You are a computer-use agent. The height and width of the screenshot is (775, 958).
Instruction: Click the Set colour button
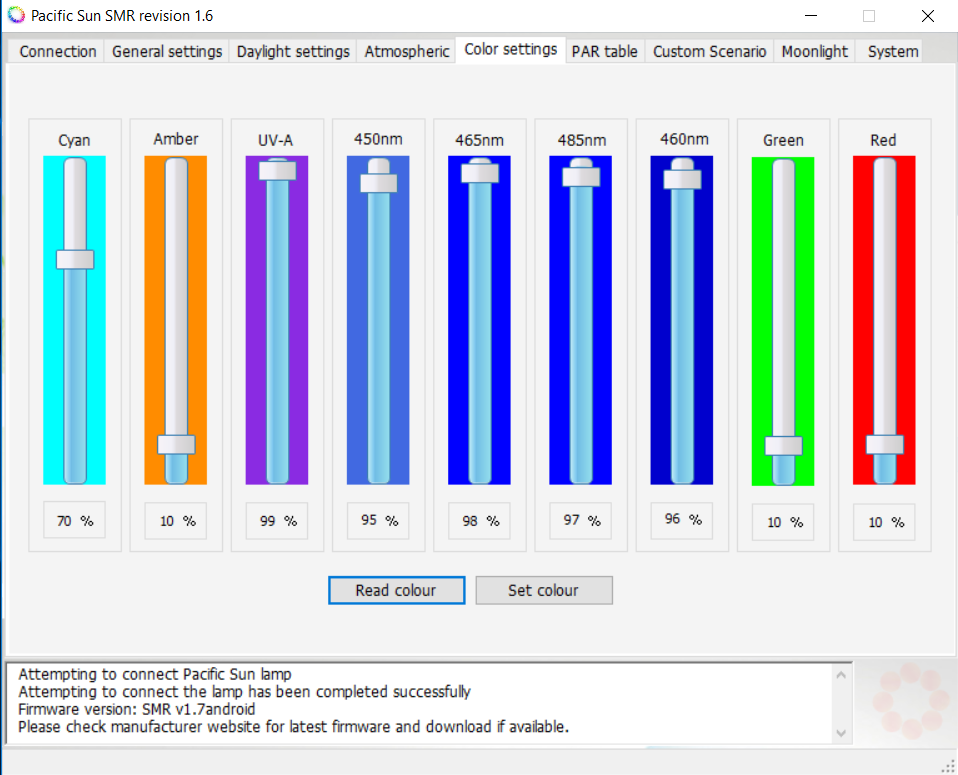[544, 590]
